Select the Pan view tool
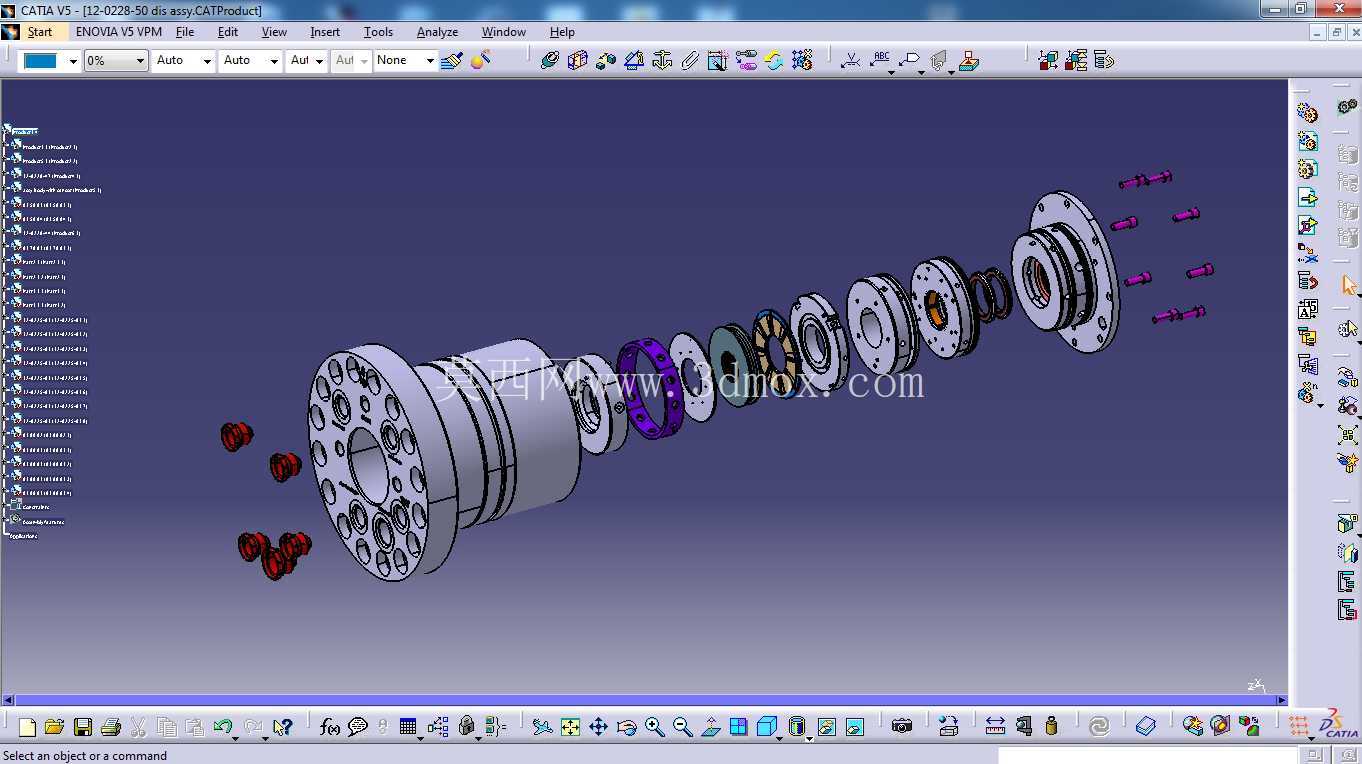The width and height of the screenshot is (1362, 764). (x=598, y=727)
